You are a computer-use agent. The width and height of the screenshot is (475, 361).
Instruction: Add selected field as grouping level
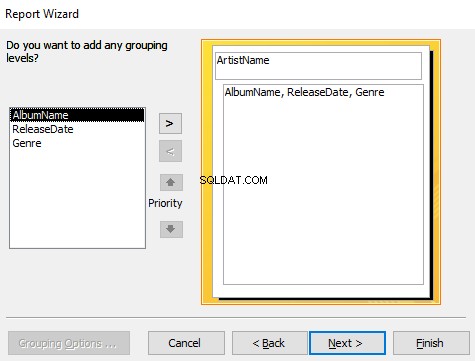pyautogui.click(x=170, y=124)
